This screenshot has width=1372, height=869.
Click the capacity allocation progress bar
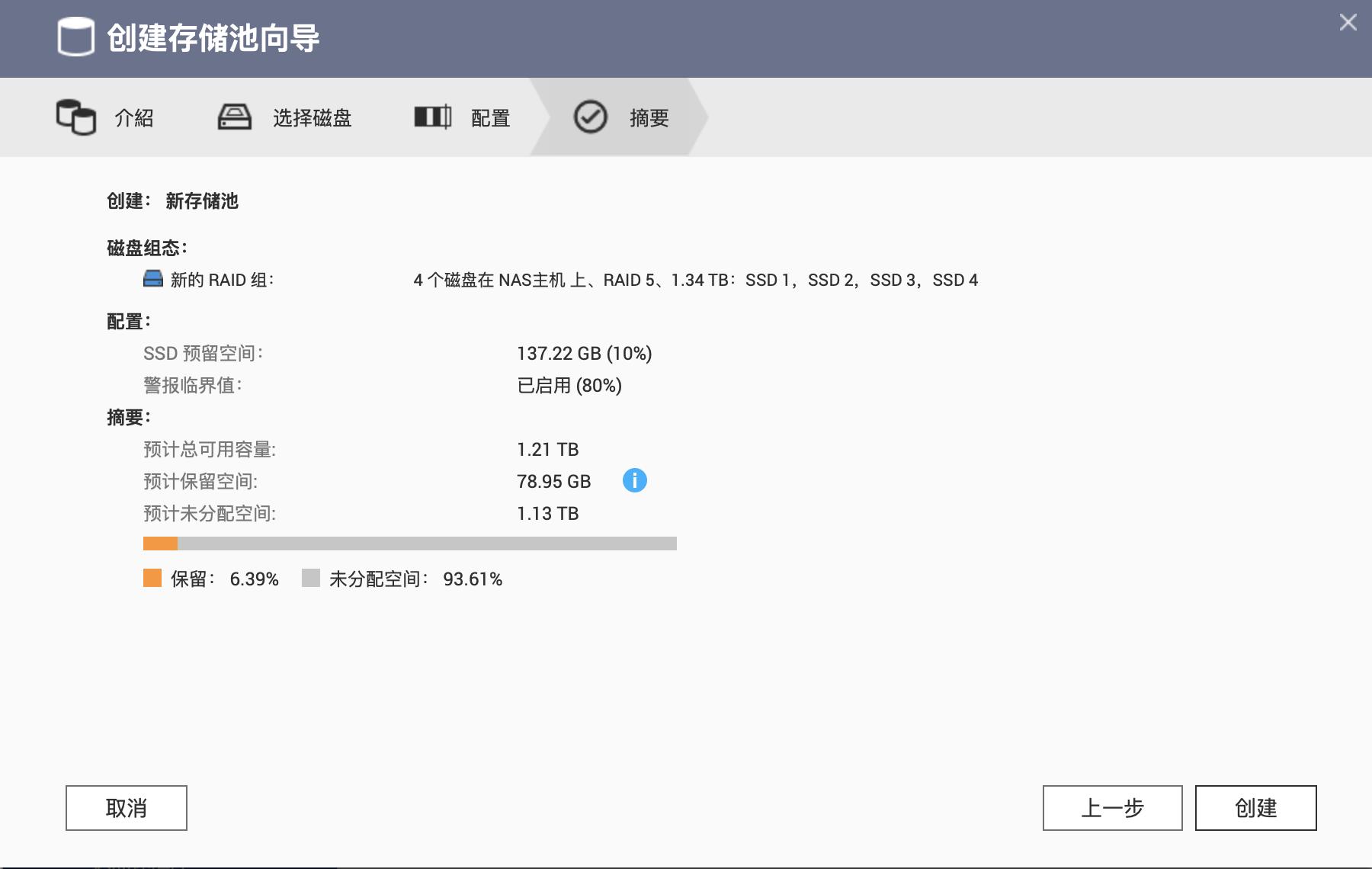coord(410,543)
